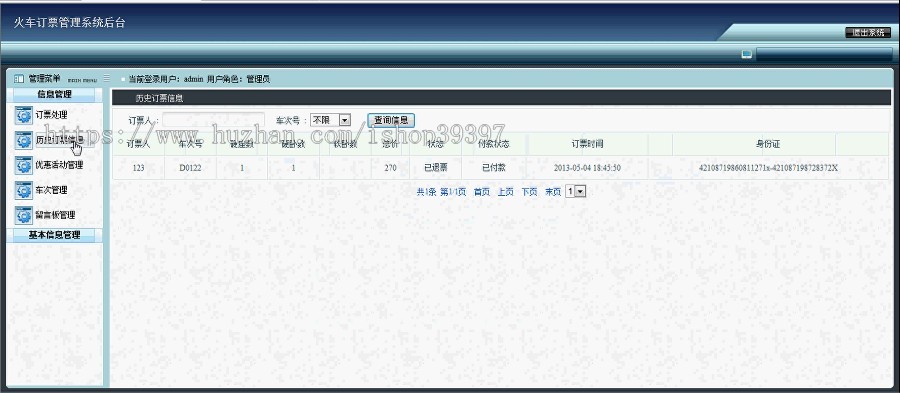Click the 查询信息 button
This screenshot has width=900, height=393.
[x=391, y=120]
